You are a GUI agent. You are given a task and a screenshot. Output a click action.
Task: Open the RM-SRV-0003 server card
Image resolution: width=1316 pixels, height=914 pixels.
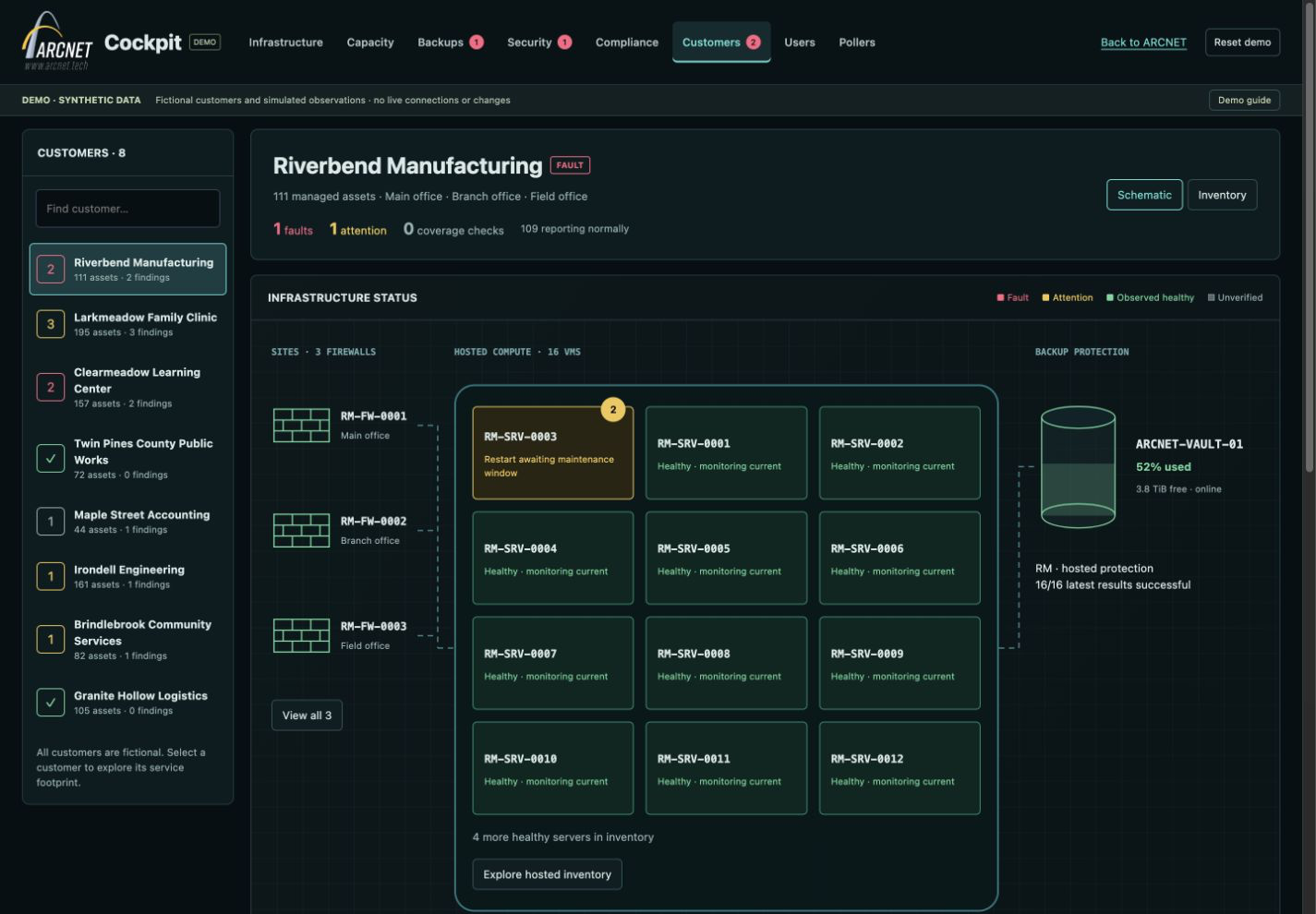(x=553, y=453)
